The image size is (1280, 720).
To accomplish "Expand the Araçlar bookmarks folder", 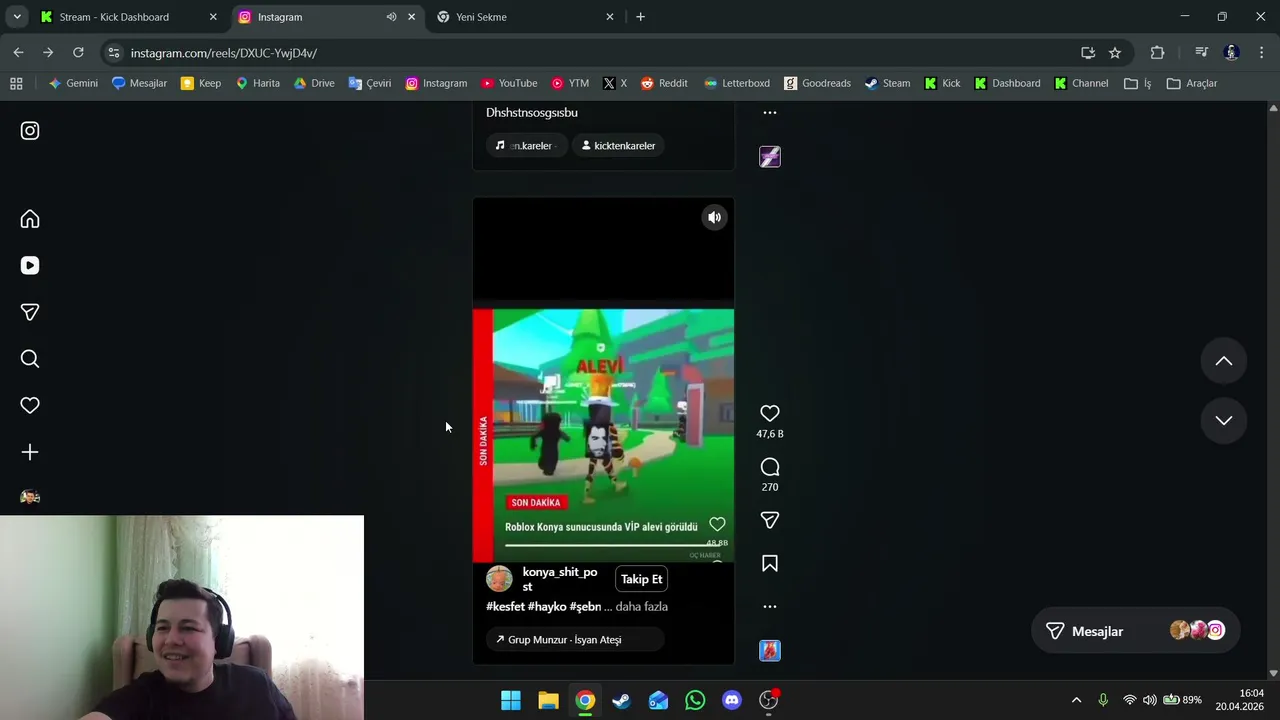I will click(1192, 83).
